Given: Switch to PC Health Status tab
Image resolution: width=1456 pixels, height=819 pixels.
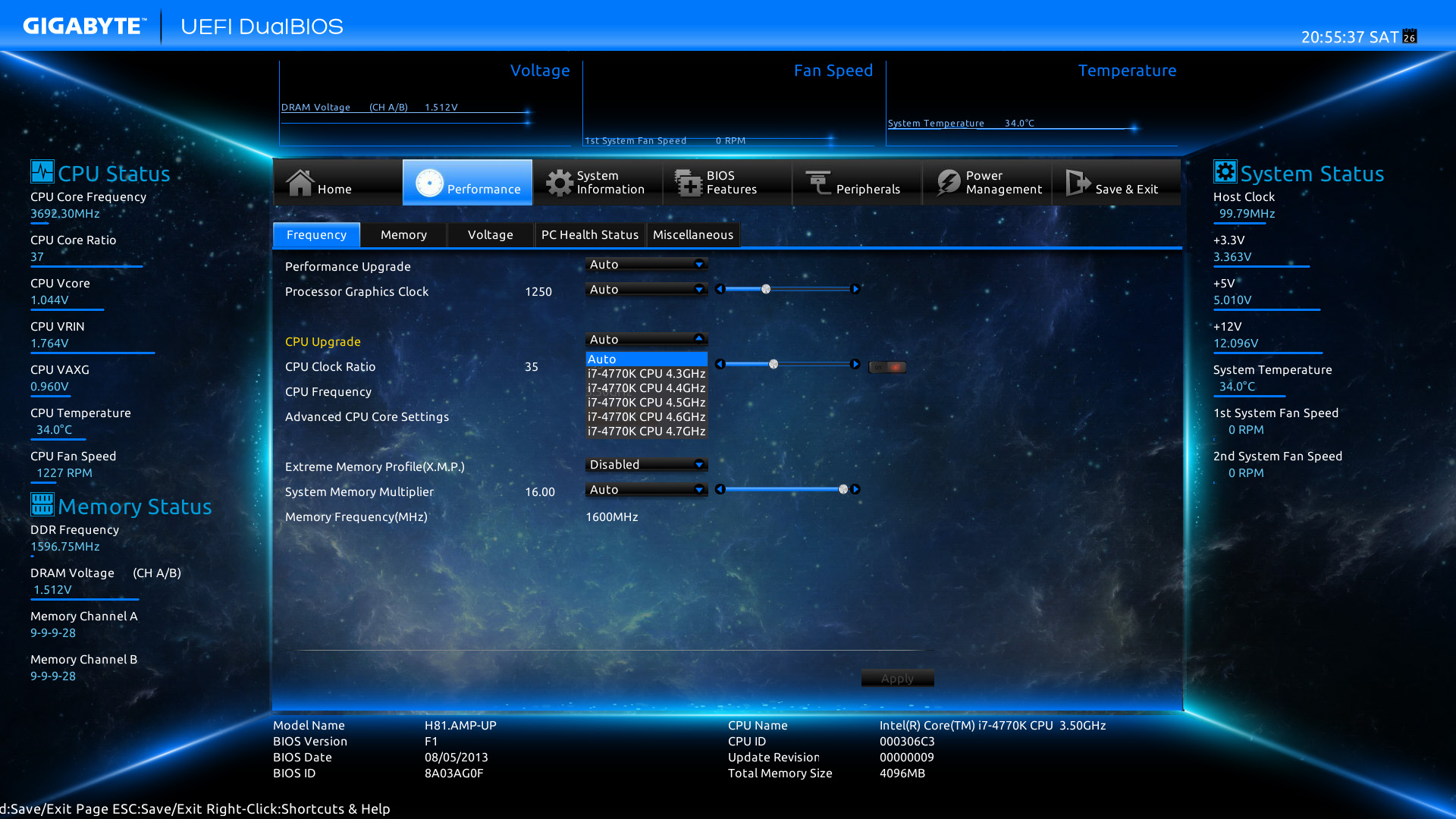Looking at the screenshot, I should click(590, 235).
